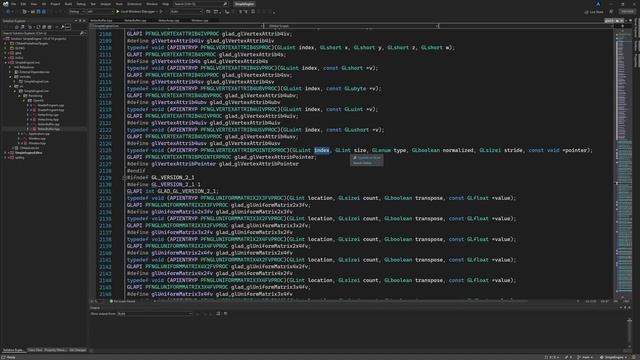
Task: Click the Solution Explorer search field
Action: pyautogui.click(x=44, y=33)
